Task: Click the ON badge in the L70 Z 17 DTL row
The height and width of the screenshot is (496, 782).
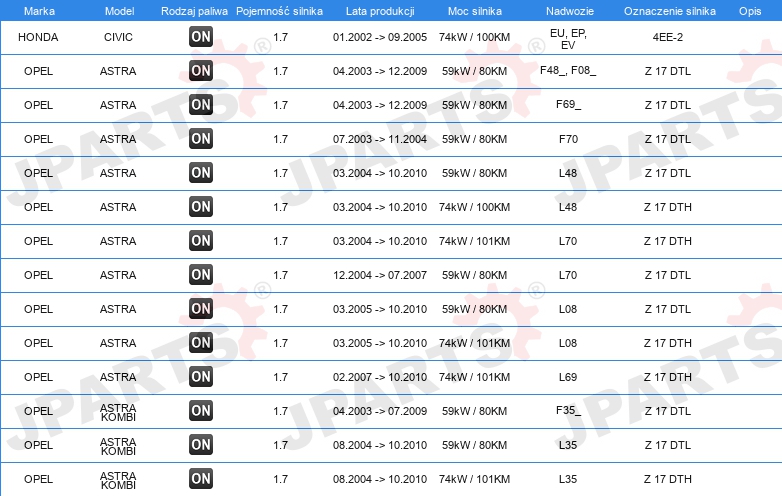Action: 201,274
